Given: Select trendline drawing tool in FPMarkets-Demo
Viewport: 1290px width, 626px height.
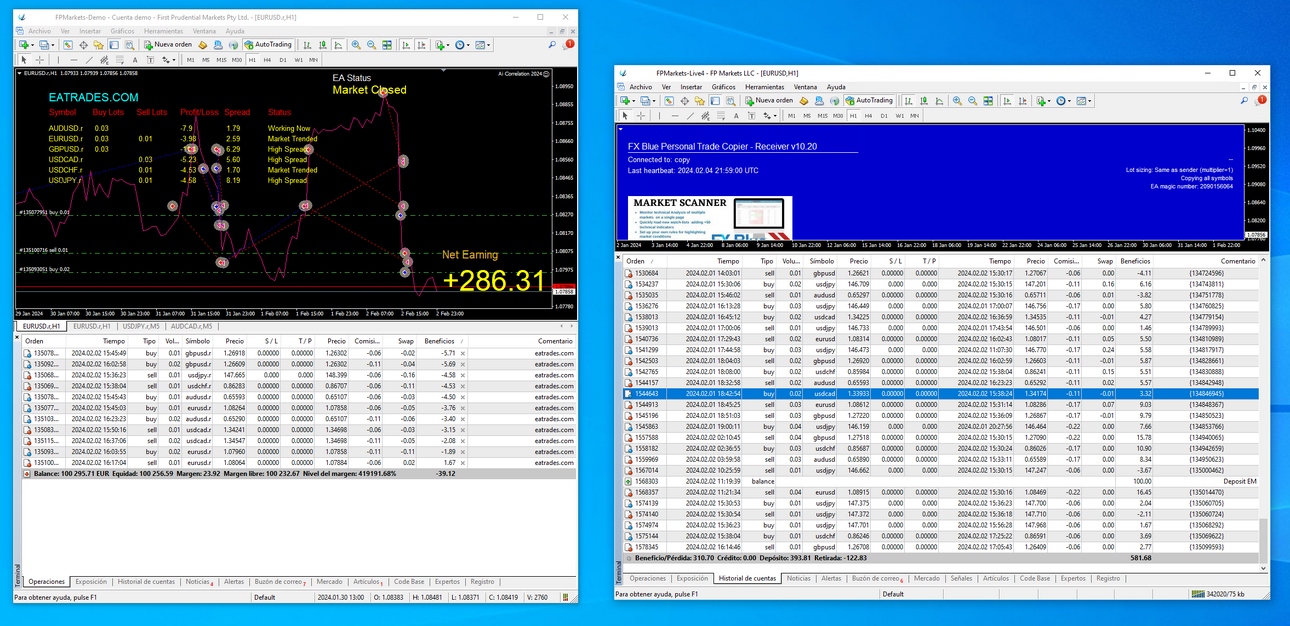Looking at the screenshot, I should coord(89,60).
